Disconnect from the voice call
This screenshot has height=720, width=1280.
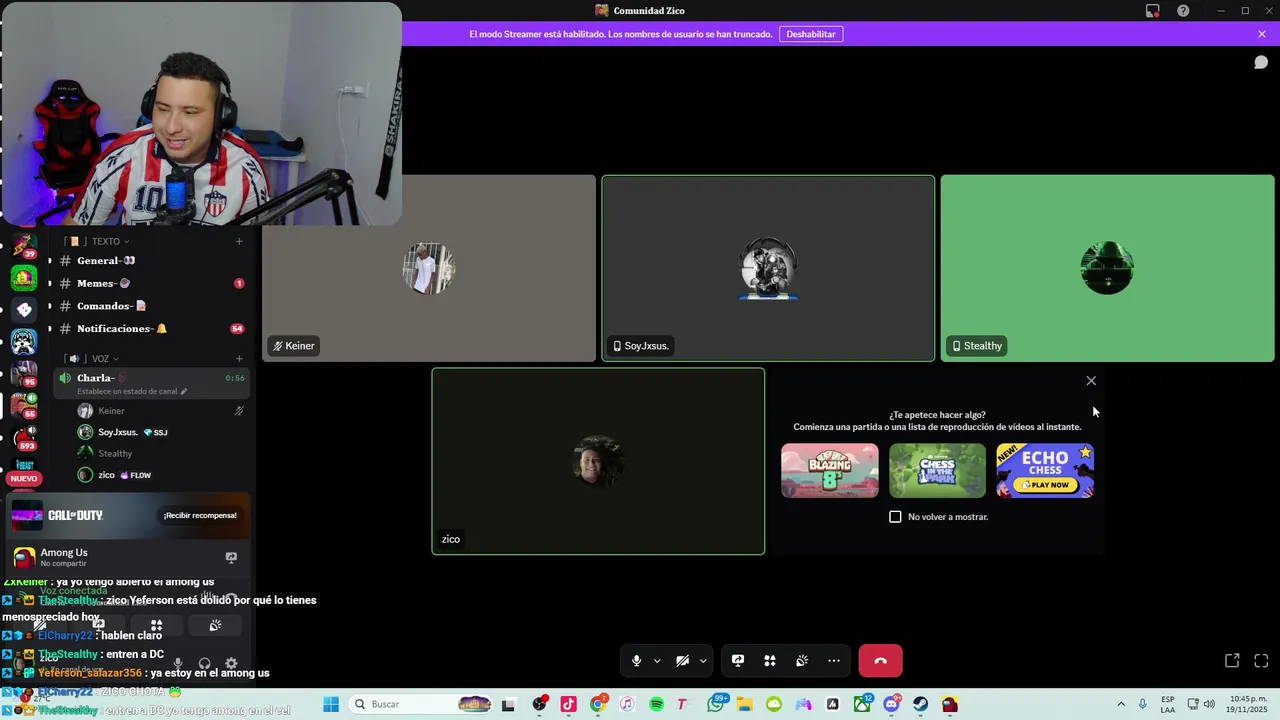coord(880,661)
